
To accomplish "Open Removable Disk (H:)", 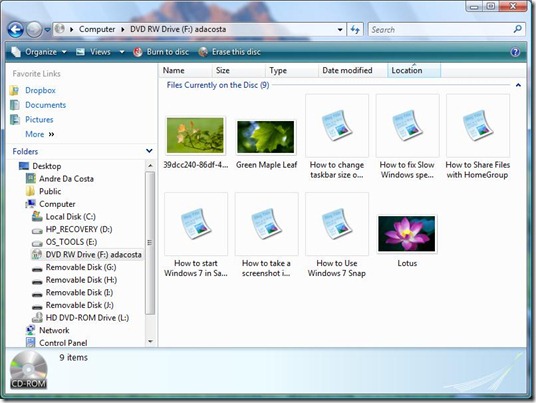I will click(x=81, y=280).
